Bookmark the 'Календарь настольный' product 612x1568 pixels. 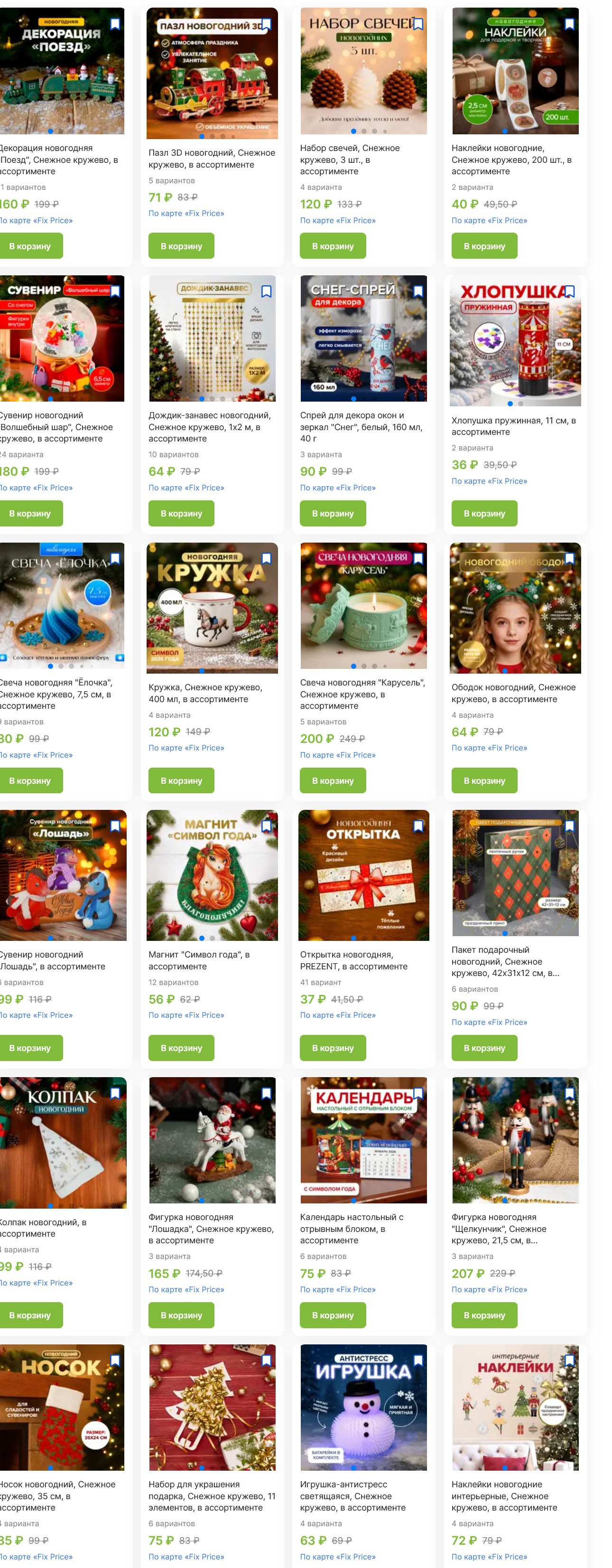pyautogui.click(x=418, y=1093)
